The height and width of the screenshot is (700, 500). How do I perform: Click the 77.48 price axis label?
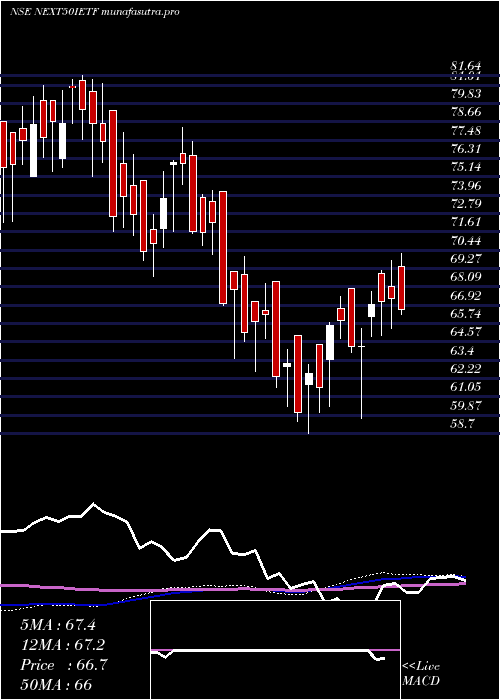[x=465, y=130]
